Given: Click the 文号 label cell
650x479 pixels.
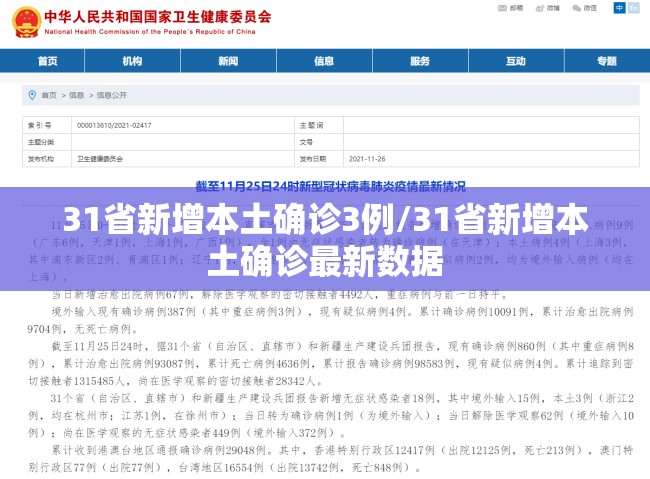Looking at the screenshot, I should (319, 142).
